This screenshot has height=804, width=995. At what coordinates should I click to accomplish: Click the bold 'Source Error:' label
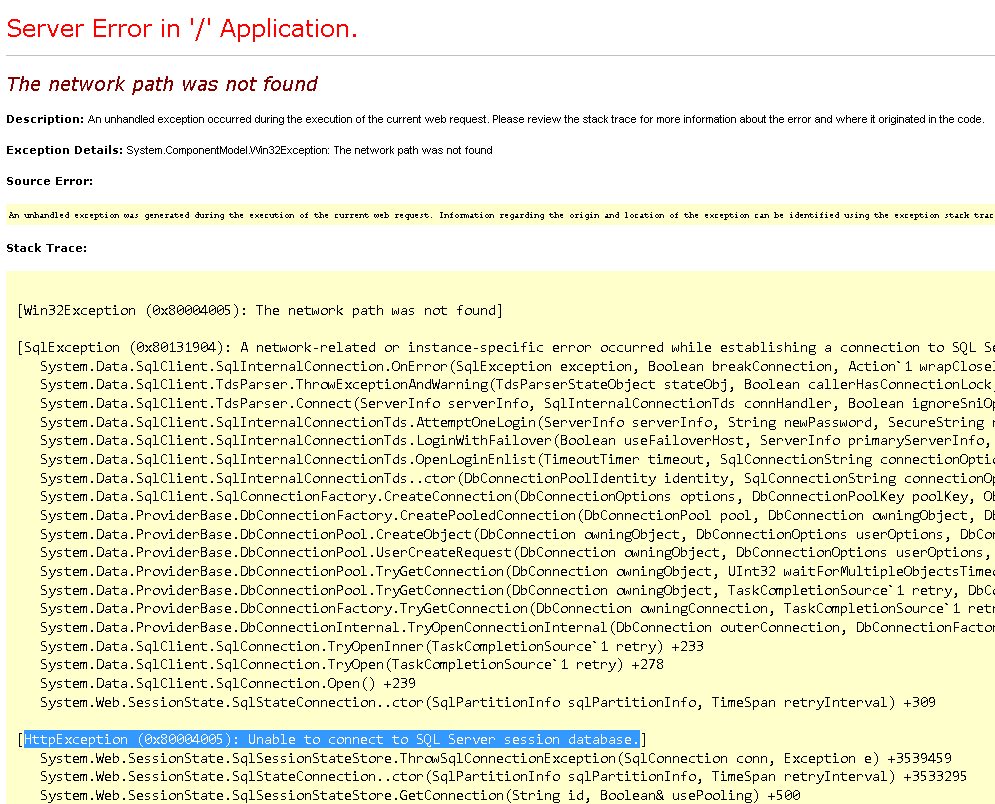coord(49,181)
